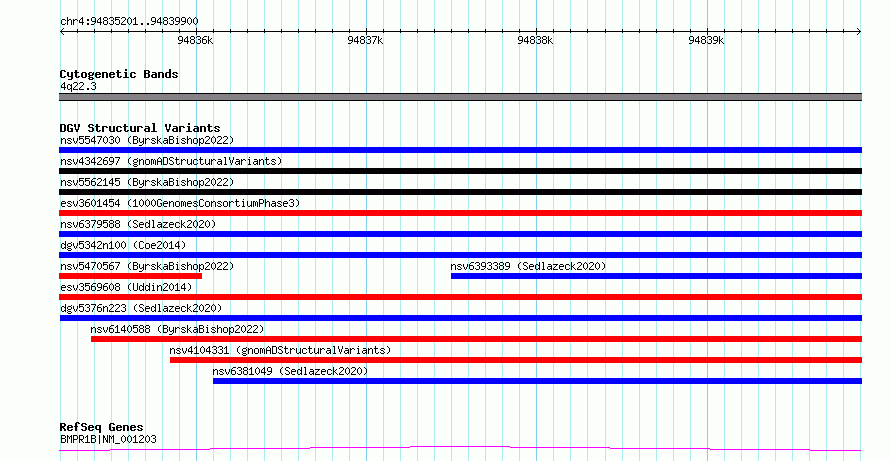Viewport: 890px width, 461px height.
Task: Click the red nsv4104331 variant bar
Action: click(516, 360)
